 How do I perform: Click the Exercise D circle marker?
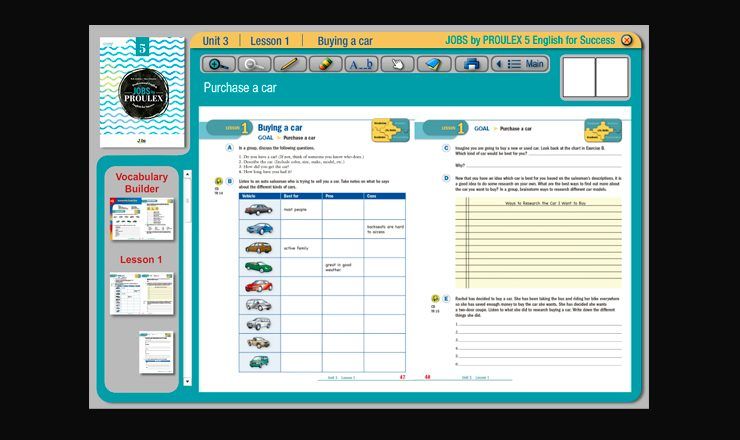446,178
